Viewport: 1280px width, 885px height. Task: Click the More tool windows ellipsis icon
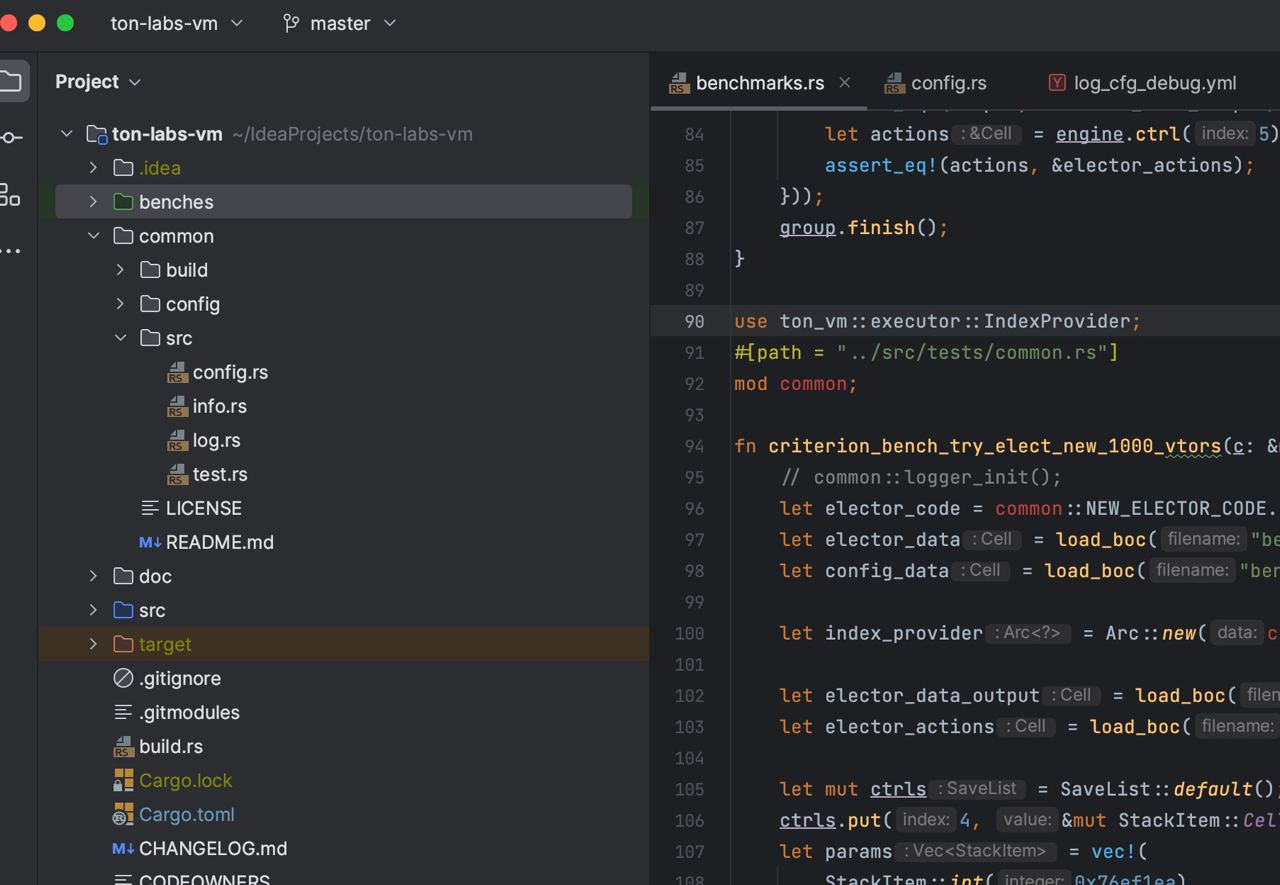tap(11, 250)
